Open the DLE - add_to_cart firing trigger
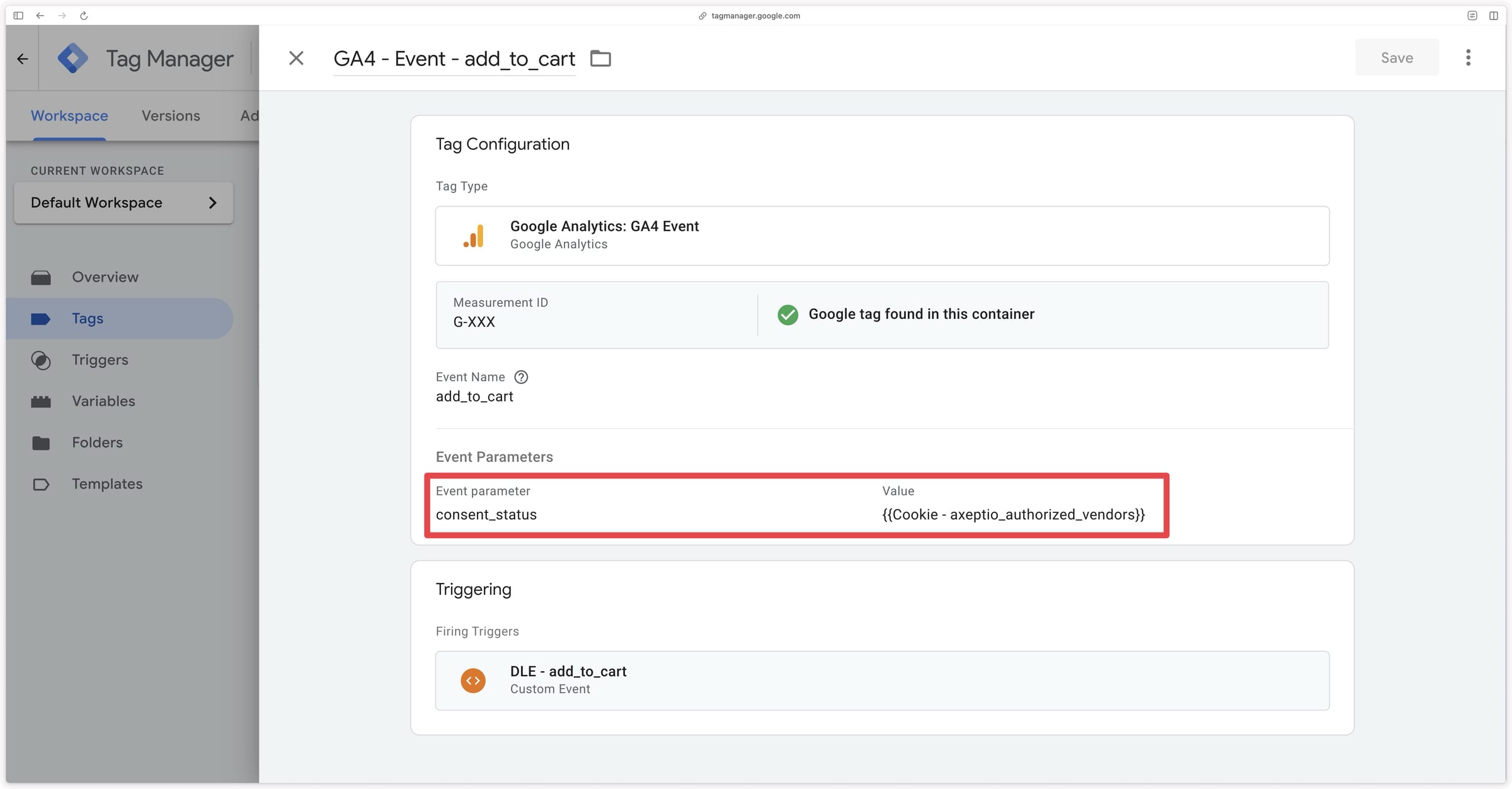The image size is (1512, 789). (882, 681)
